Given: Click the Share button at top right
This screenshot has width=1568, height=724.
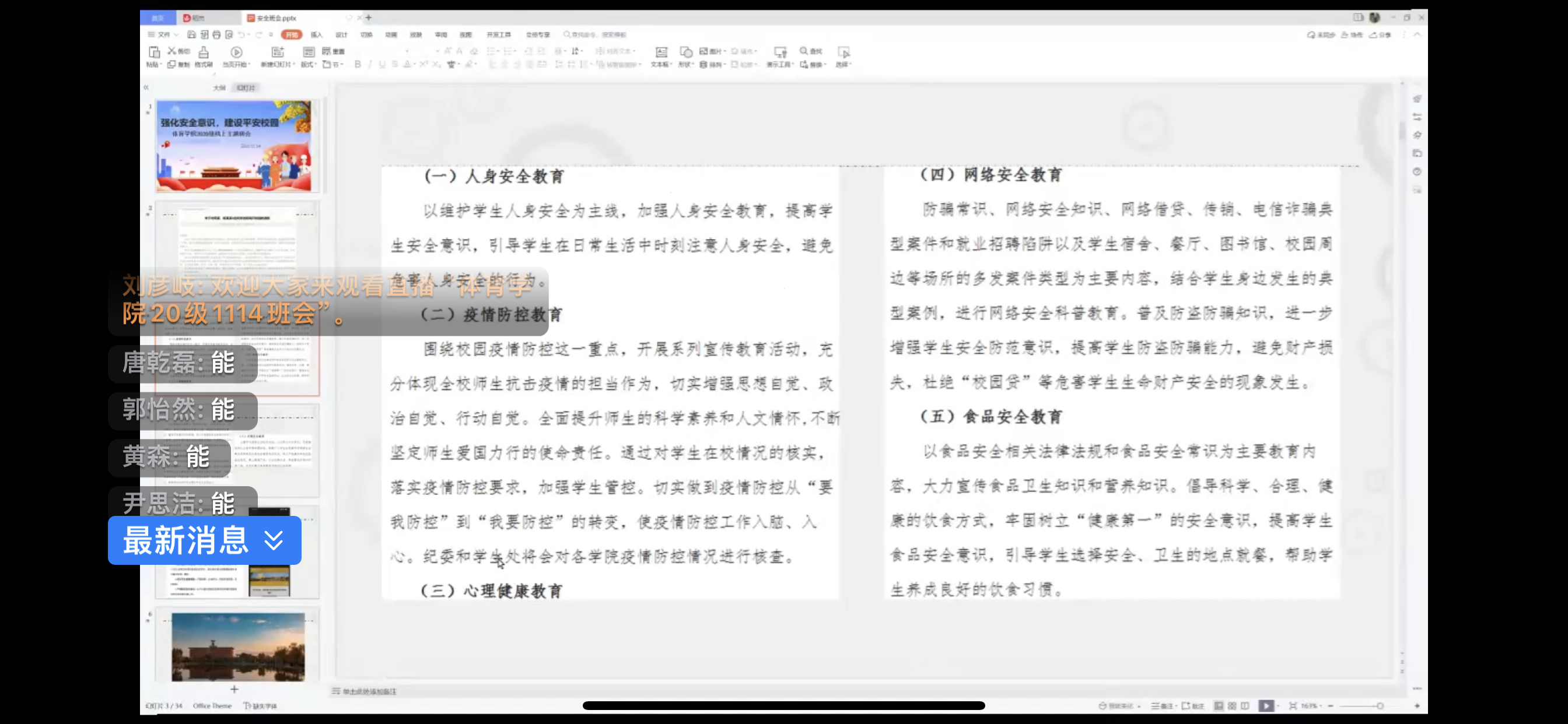Looking at the screenshot, I should [1381, 34].
